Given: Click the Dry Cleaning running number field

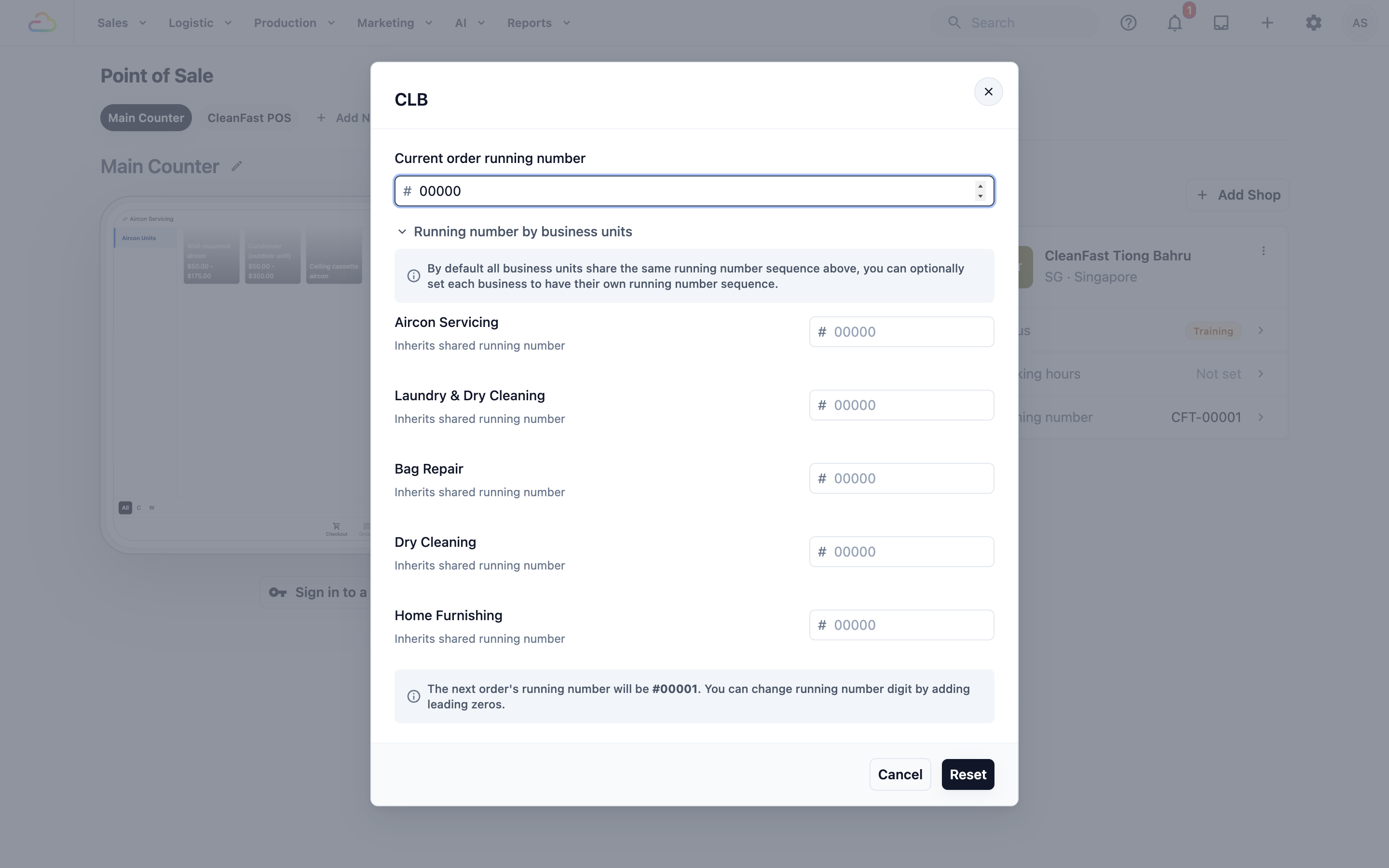Looking at the screenshot, I should point(901,552).
